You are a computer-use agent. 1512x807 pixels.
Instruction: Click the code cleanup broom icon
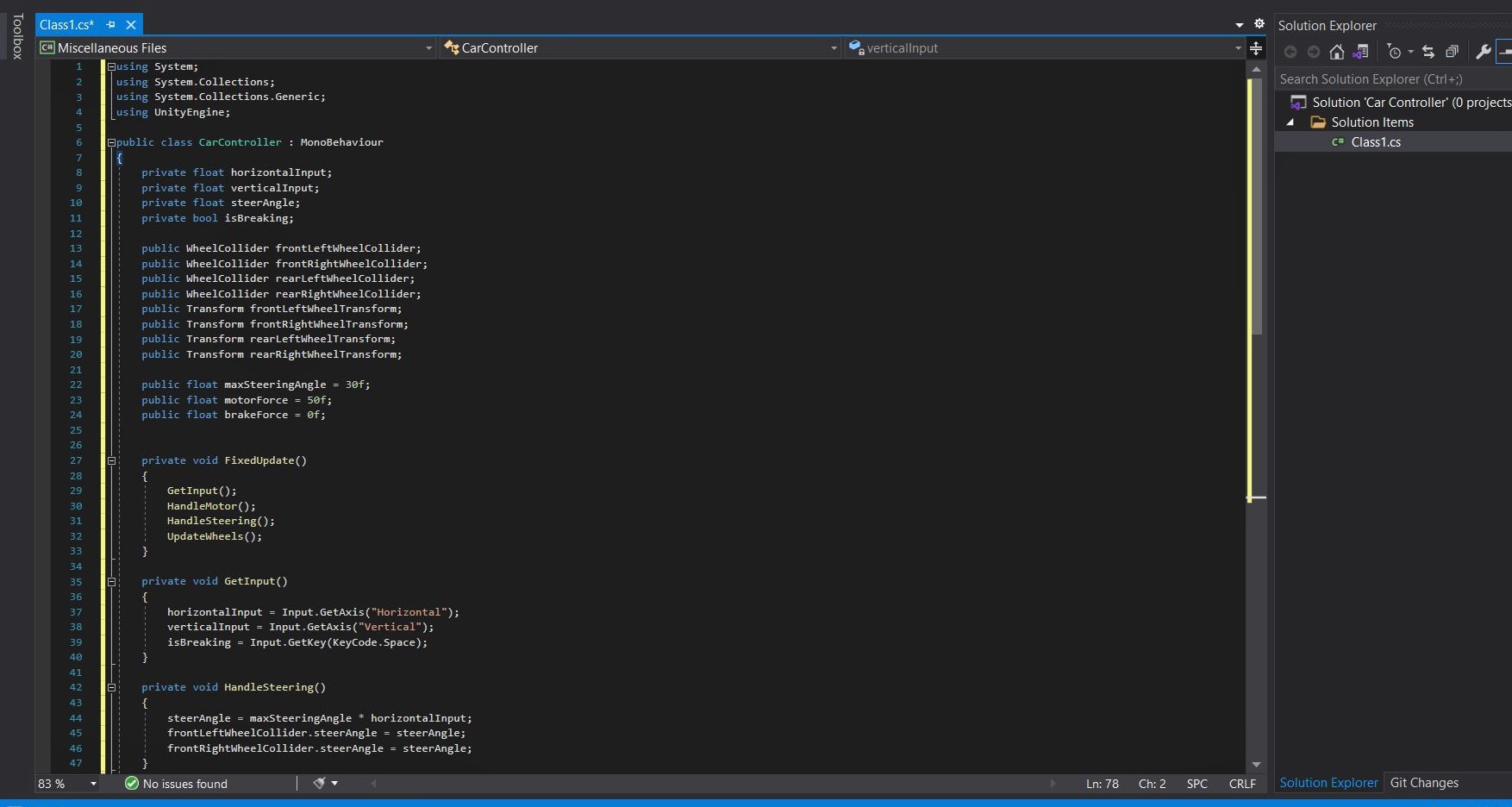click(x=320, y=784)
